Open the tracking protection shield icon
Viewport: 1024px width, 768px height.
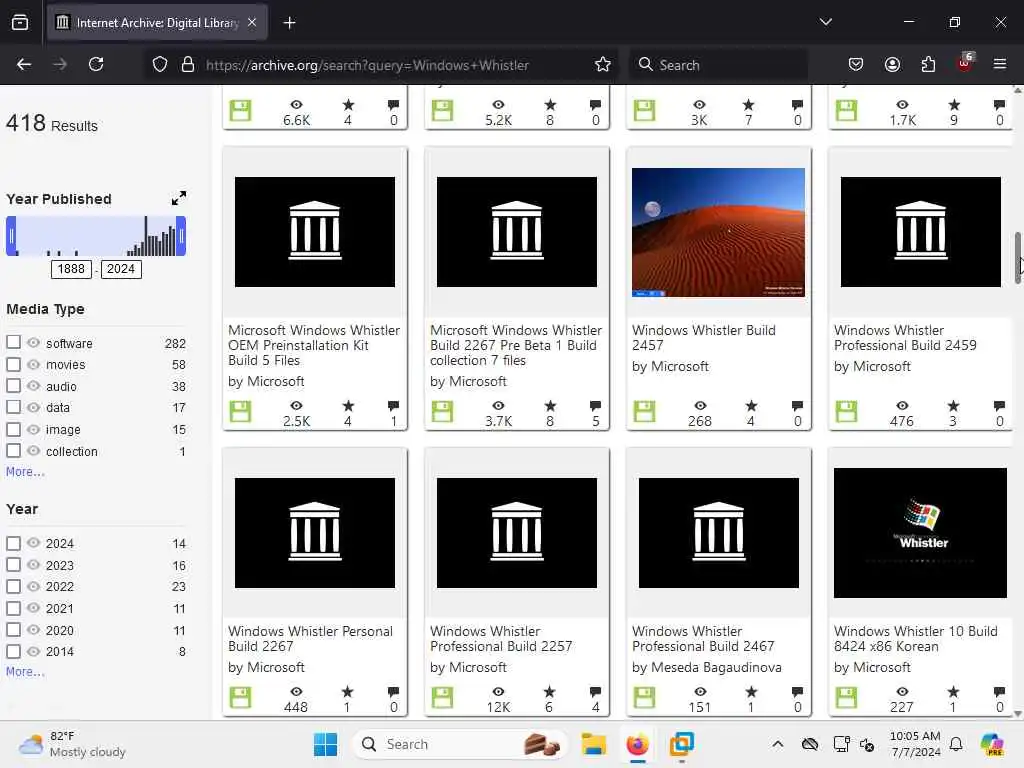pos(160,64)
